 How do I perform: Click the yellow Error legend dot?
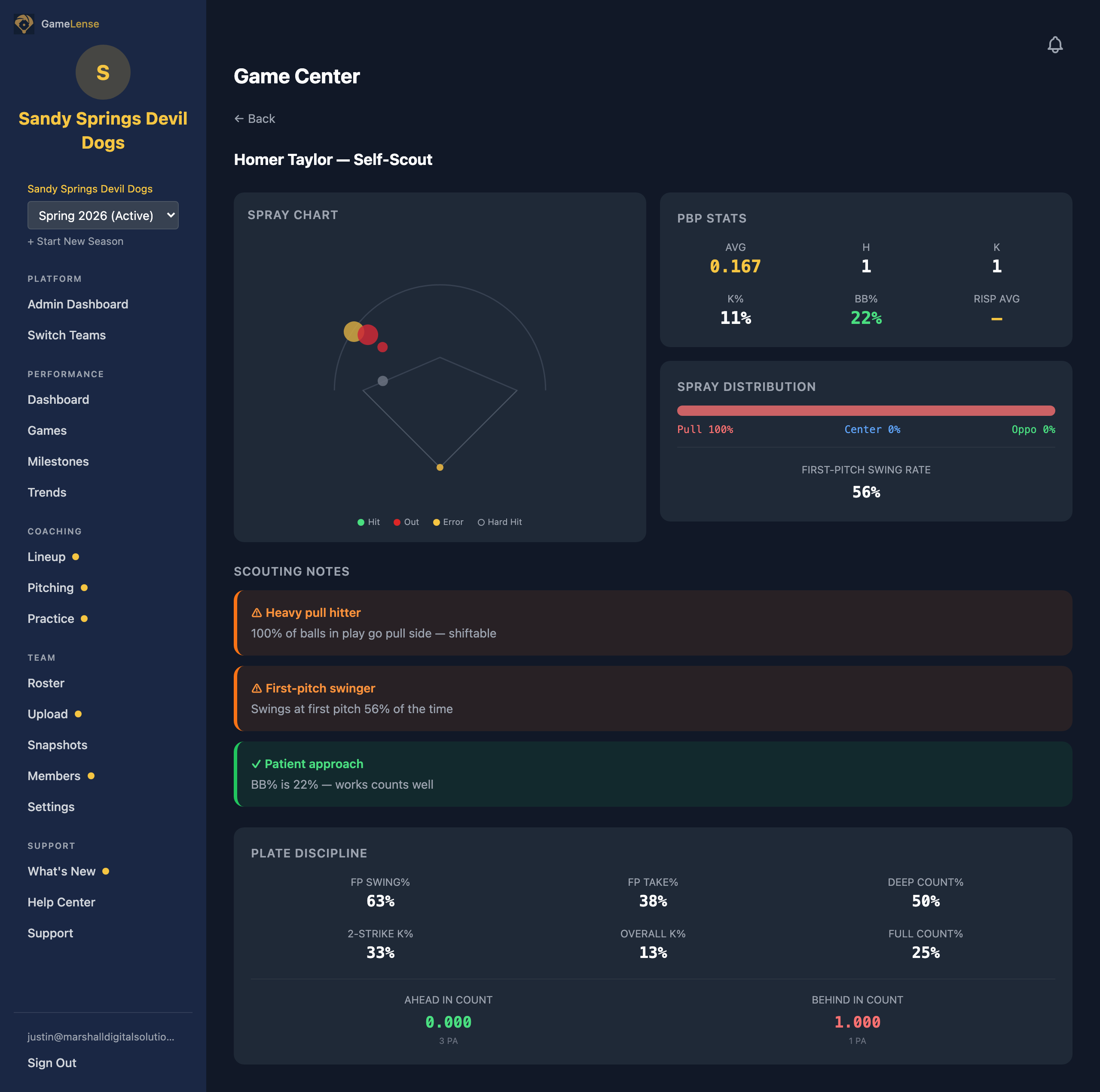436,522
